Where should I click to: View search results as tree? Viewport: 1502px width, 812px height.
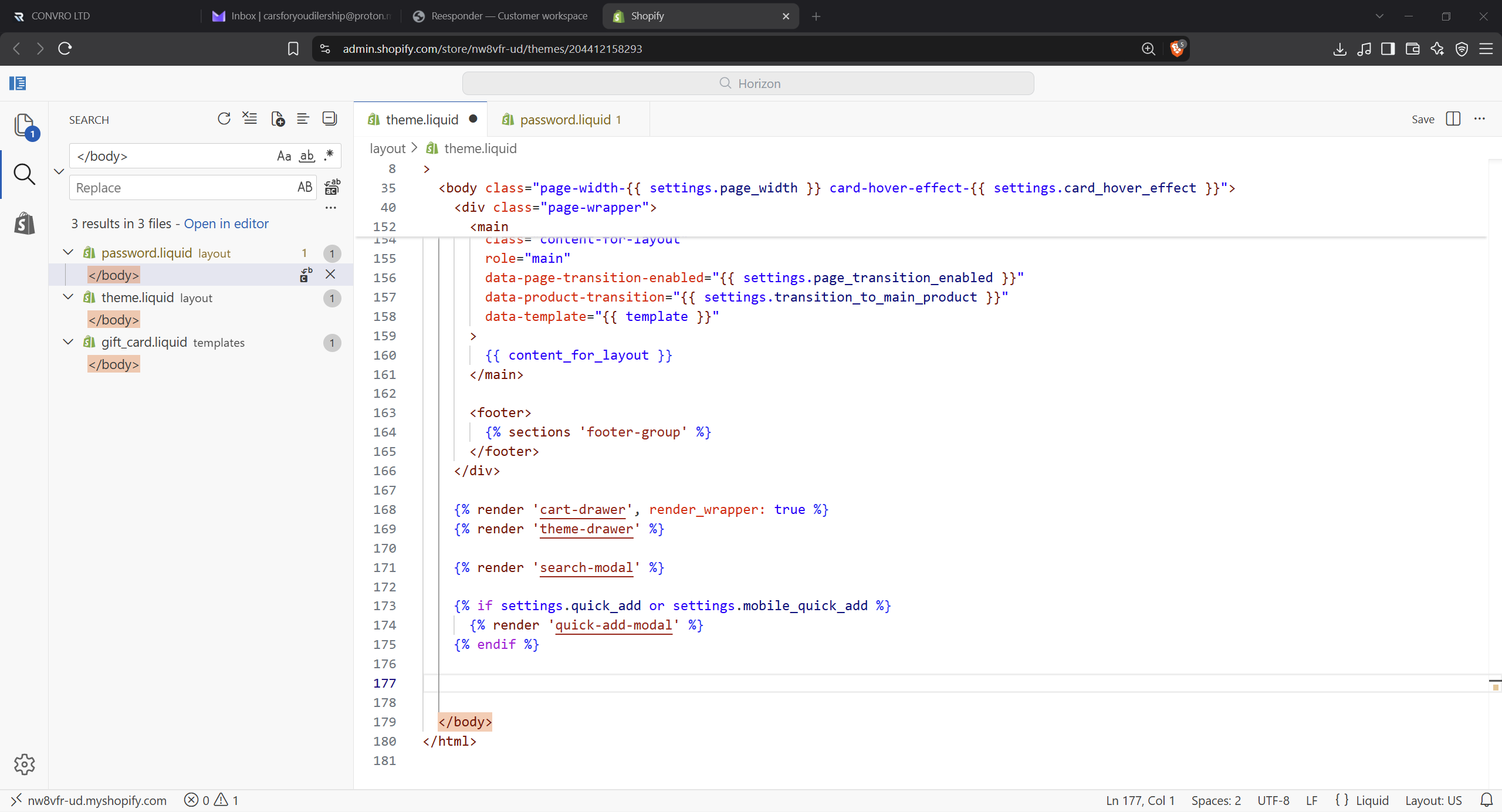pos(303,119)
